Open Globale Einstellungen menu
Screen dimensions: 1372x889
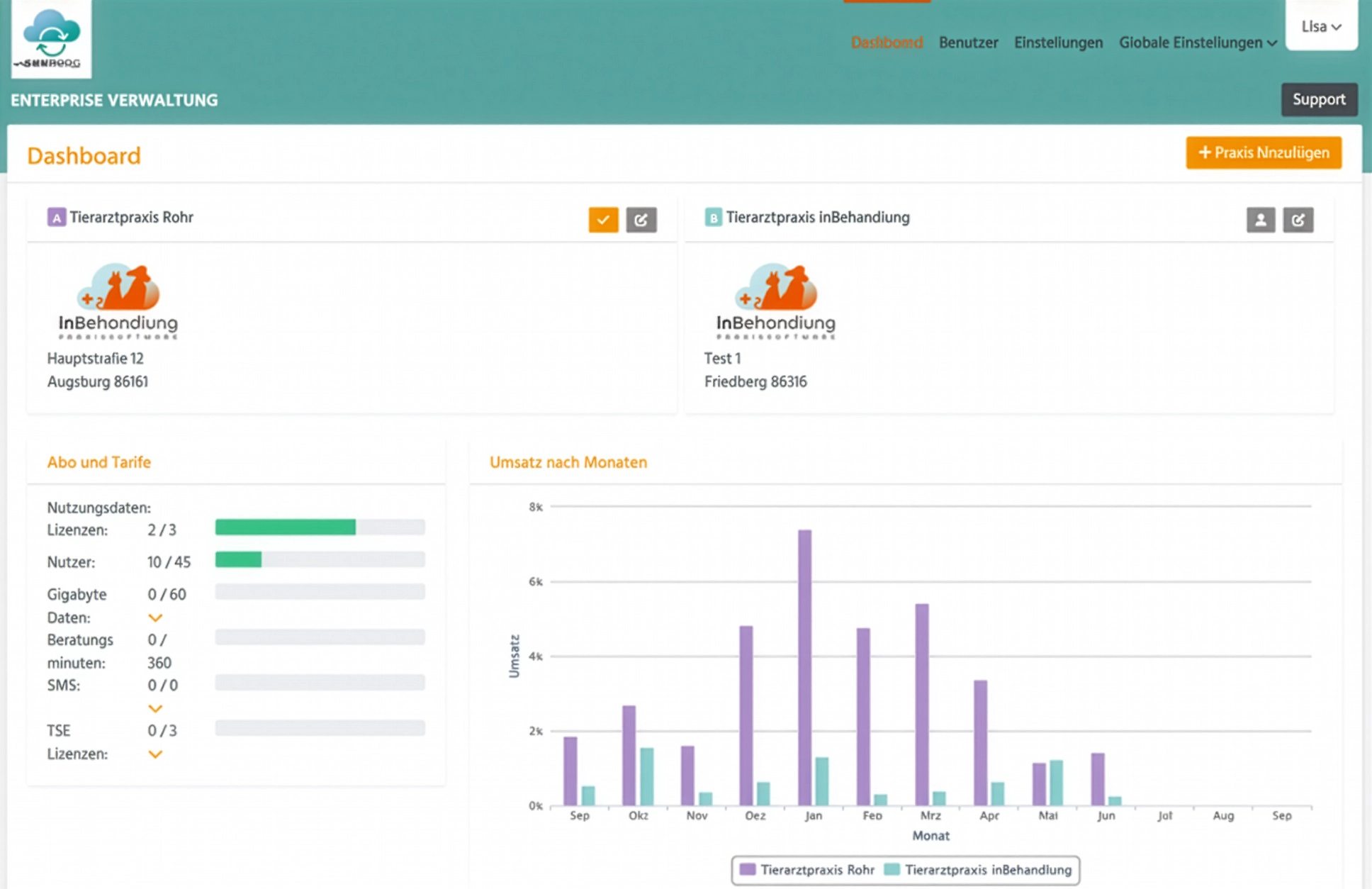[1198, 43]
